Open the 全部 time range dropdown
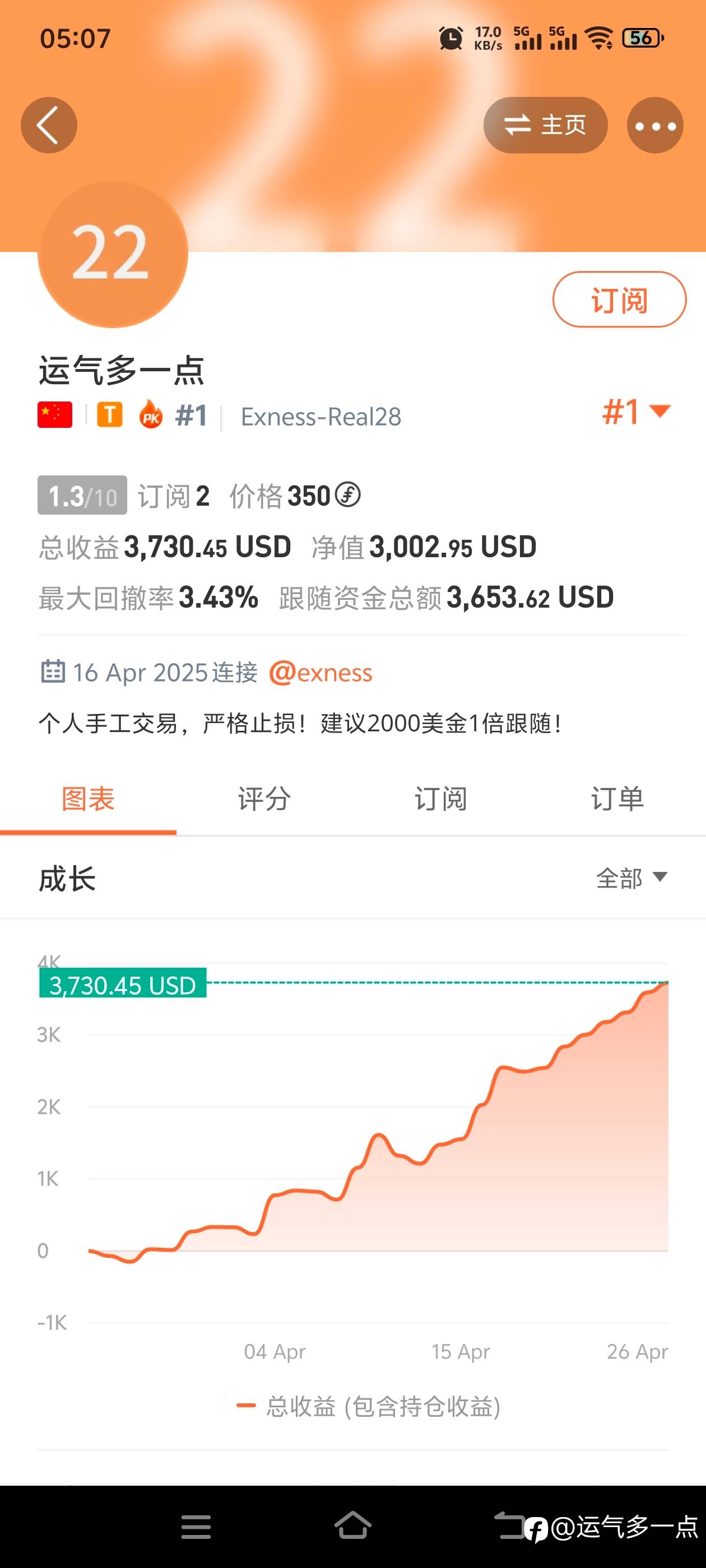 tap(631, 878)
